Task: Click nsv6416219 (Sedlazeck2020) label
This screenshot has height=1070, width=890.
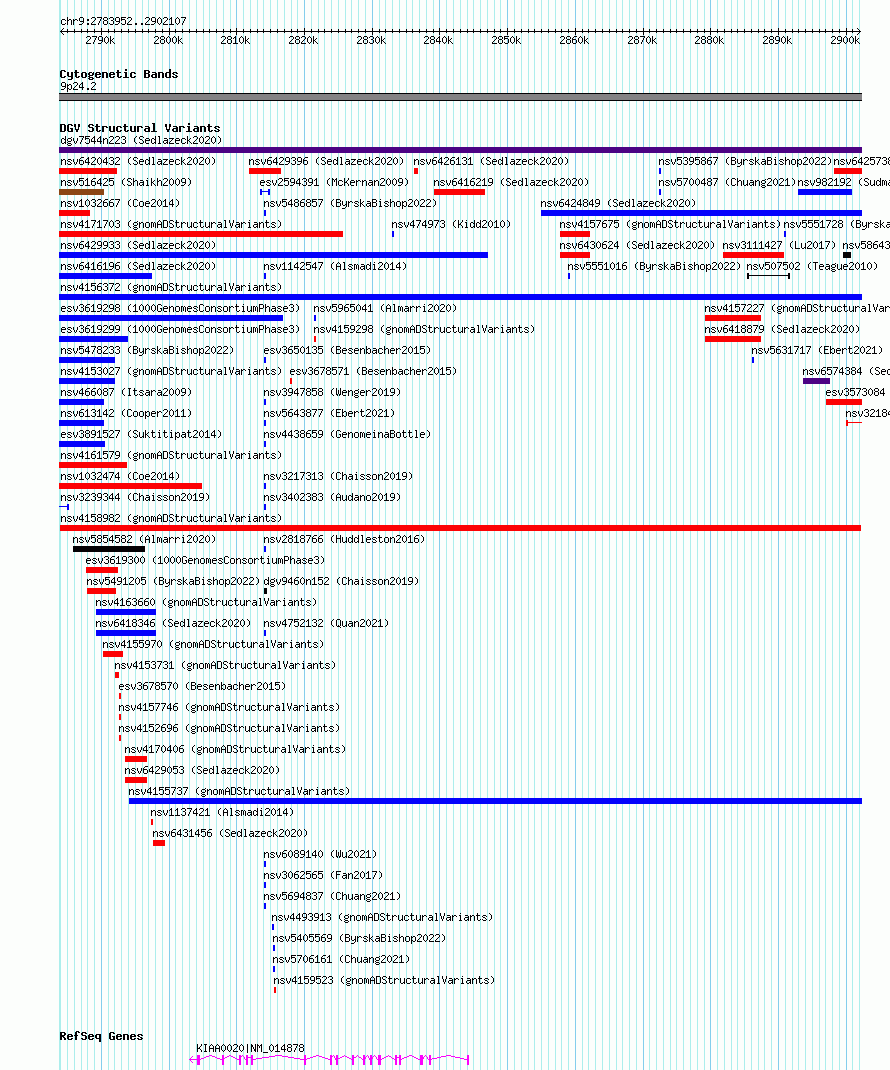Action: (x=511, y=182)
